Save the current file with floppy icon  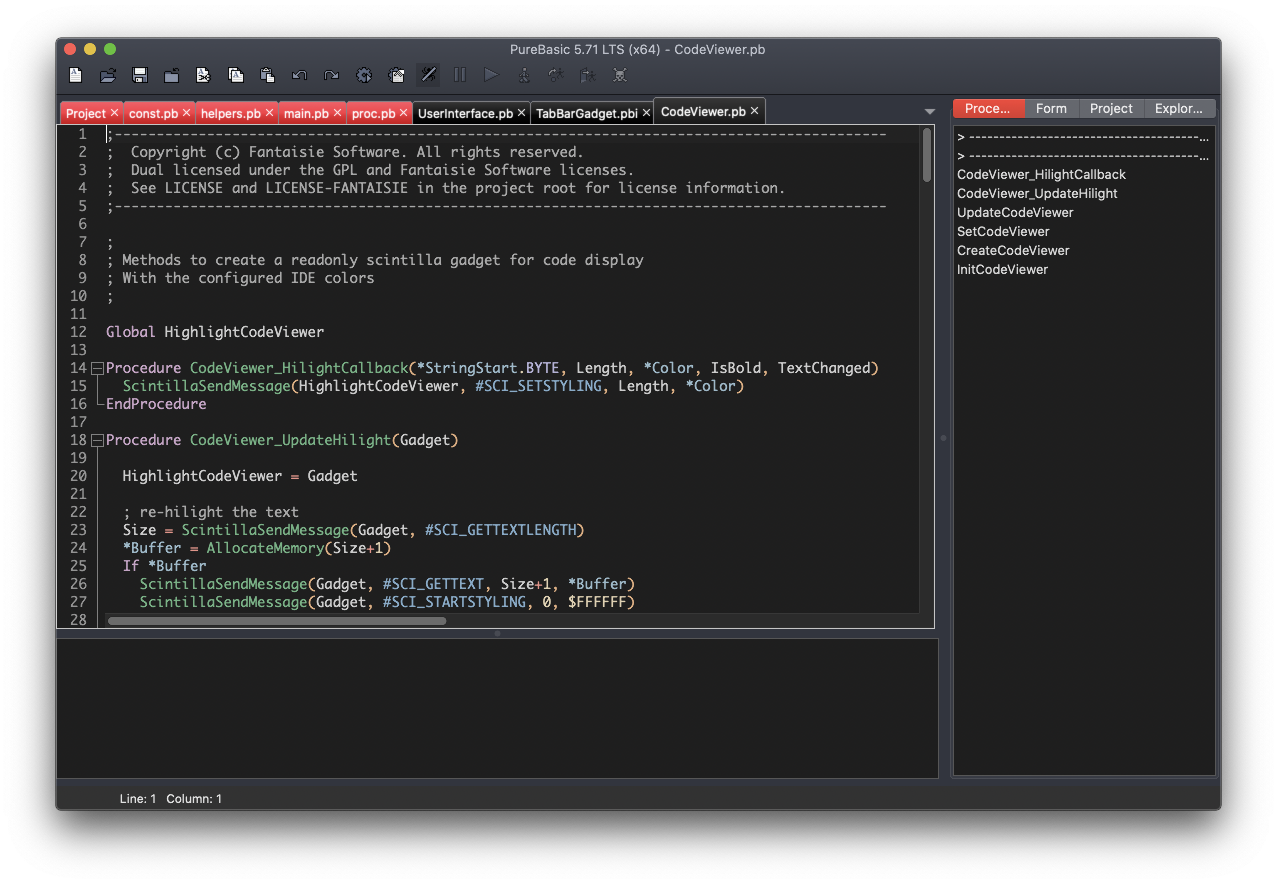[x=140, y=75]
